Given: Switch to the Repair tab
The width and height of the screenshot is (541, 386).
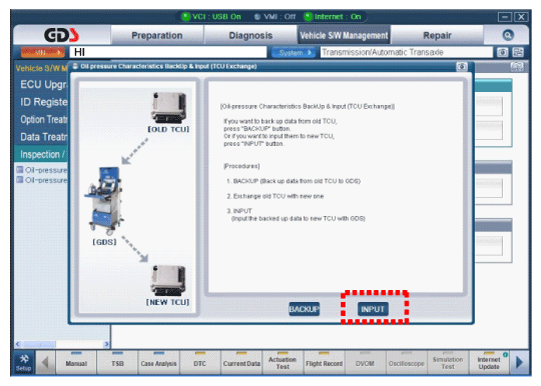Looking at the screenshot, I should tap(437, 36).
